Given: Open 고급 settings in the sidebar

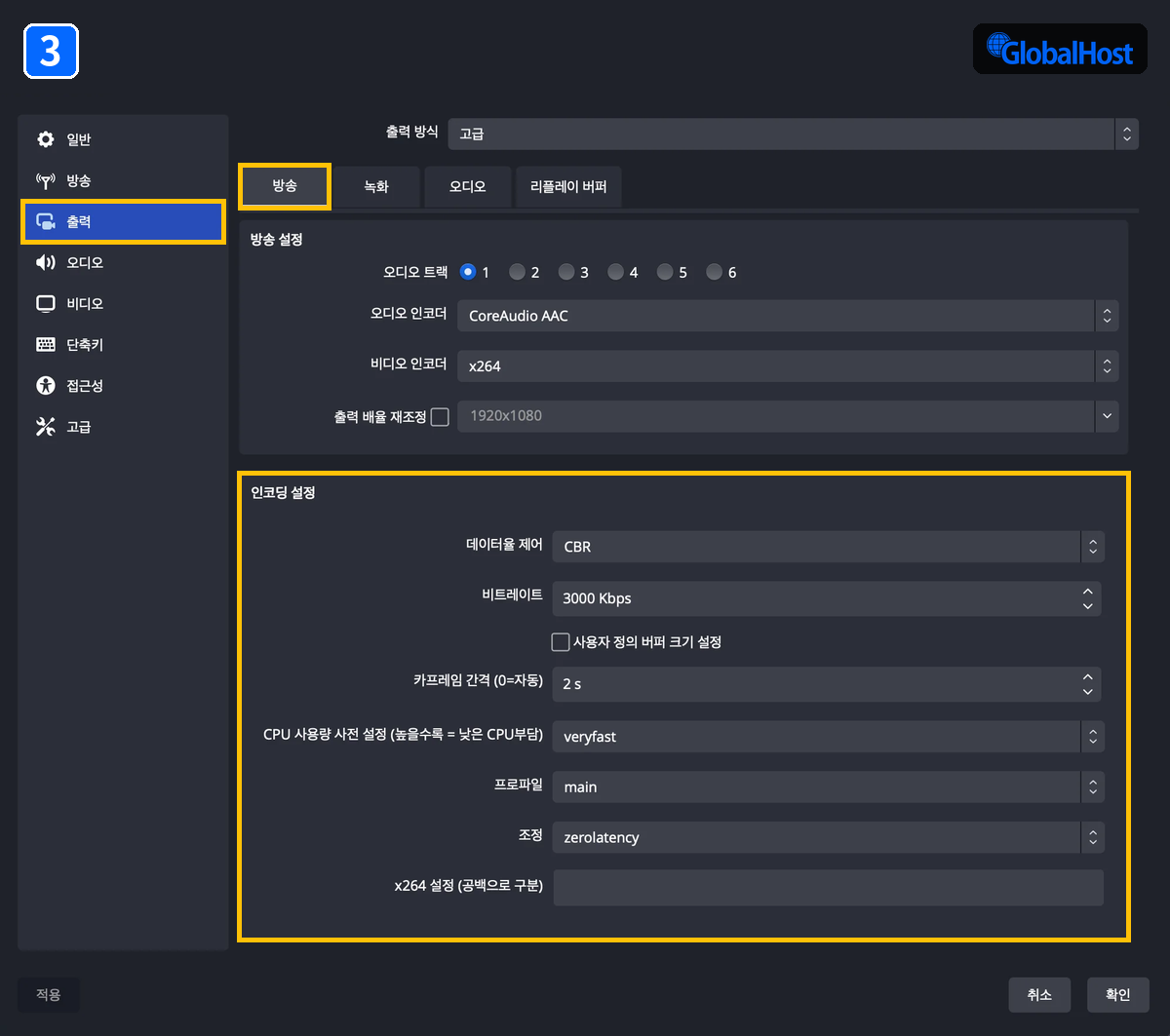Looking at the screenshot, I should click(x=123, y=427).
